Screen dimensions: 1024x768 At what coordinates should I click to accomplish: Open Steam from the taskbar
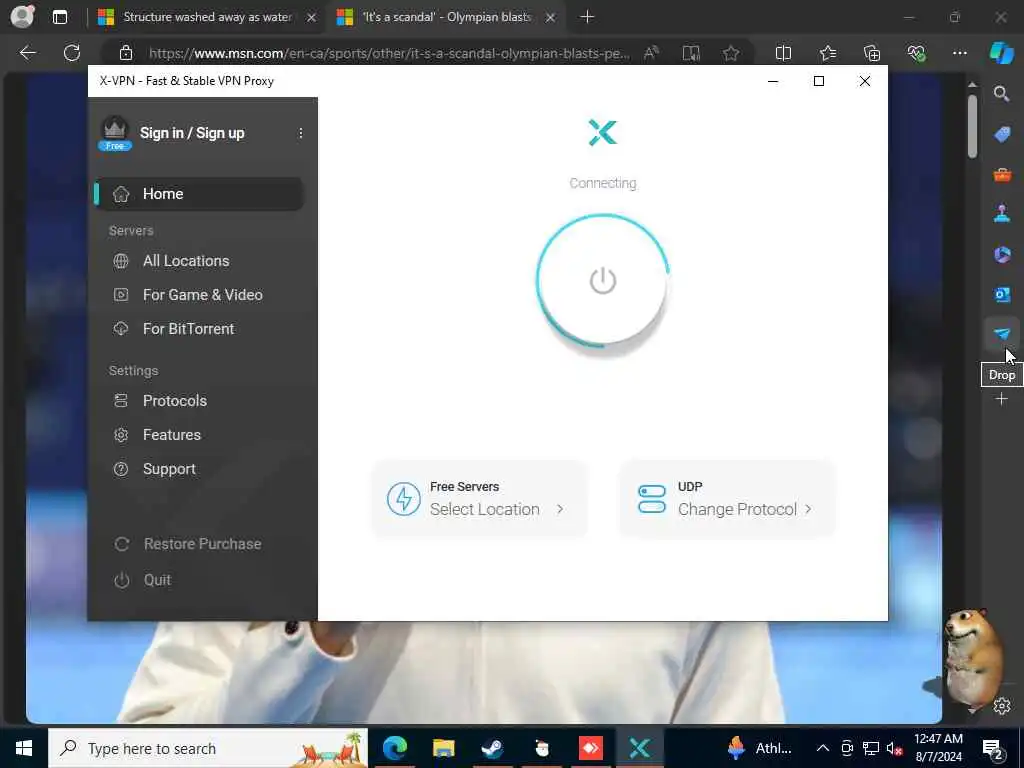[492, 748]
